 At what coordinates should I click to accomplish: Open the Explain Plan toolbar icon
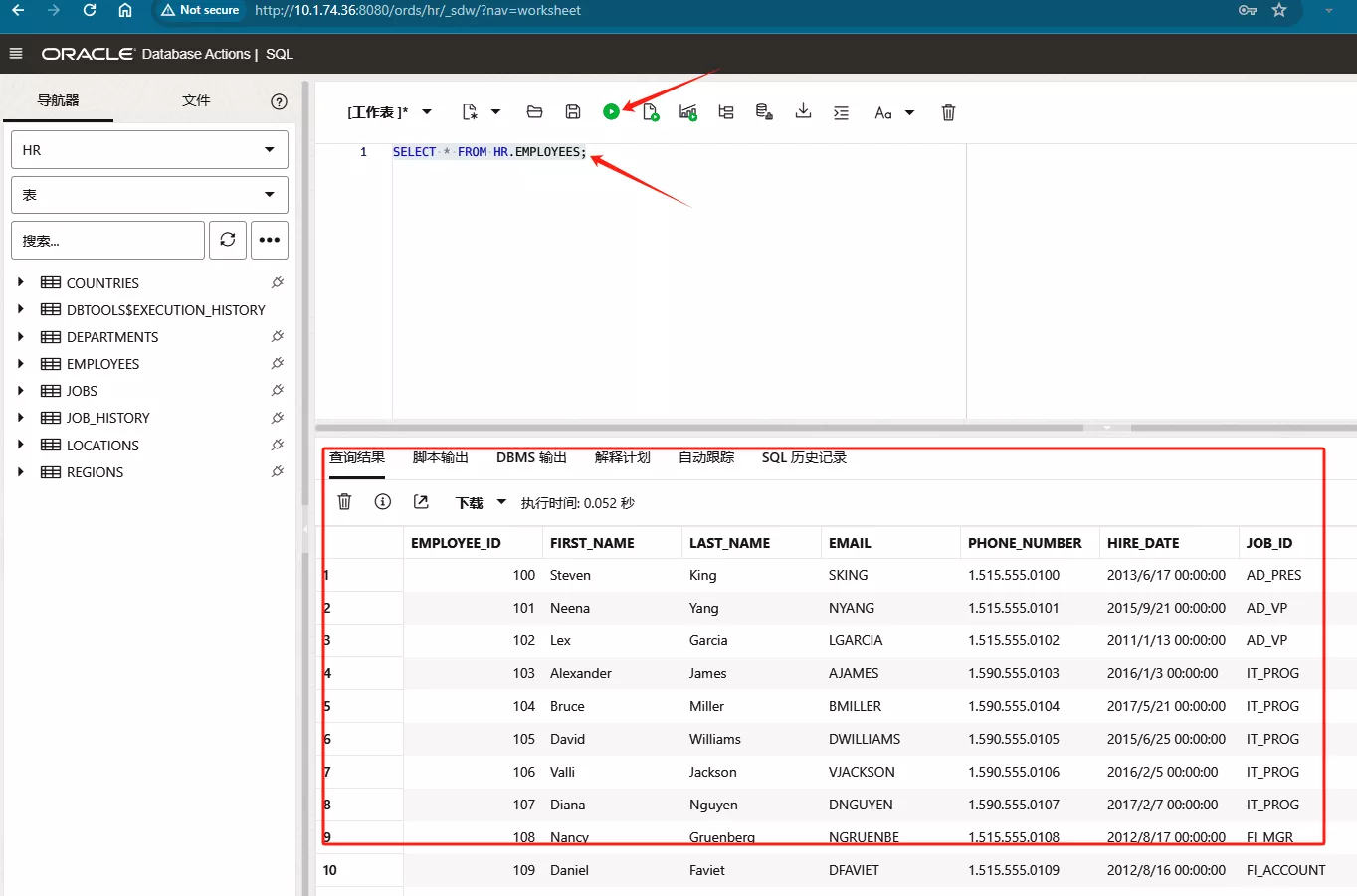[726, 112]
